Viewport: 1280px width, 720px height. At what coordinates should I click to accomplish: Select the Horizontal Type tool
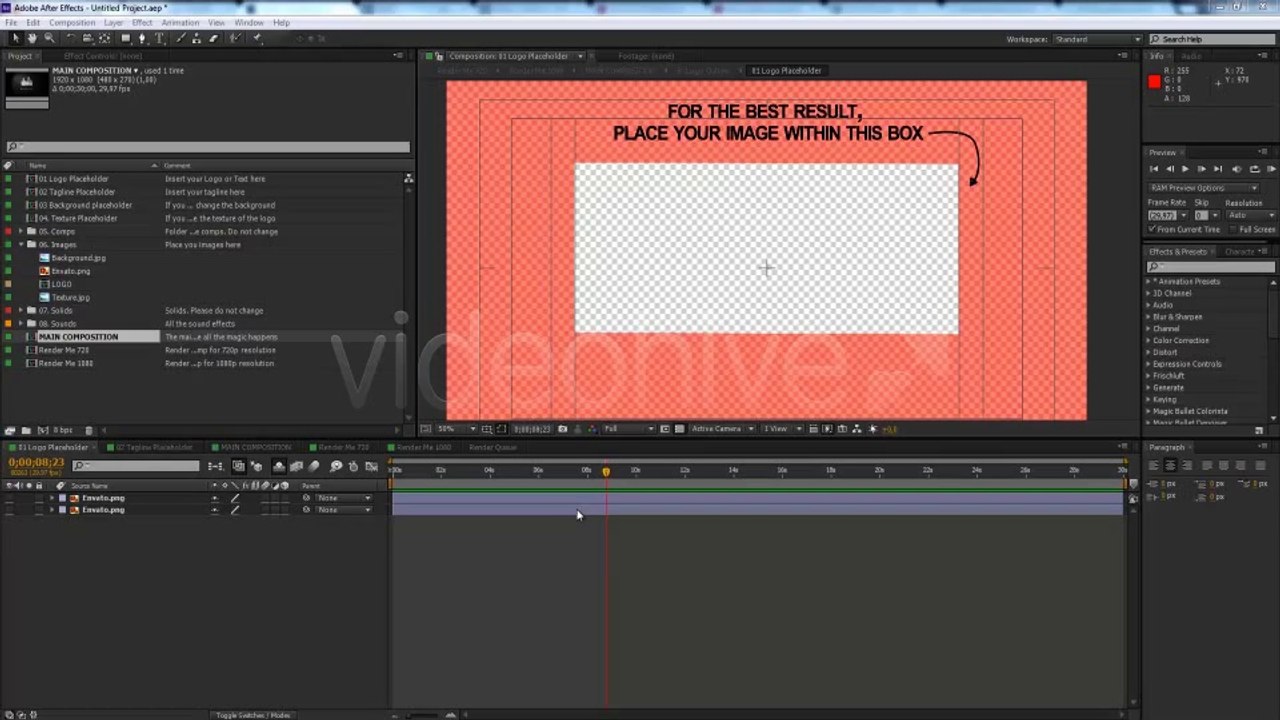click(159, 39)
